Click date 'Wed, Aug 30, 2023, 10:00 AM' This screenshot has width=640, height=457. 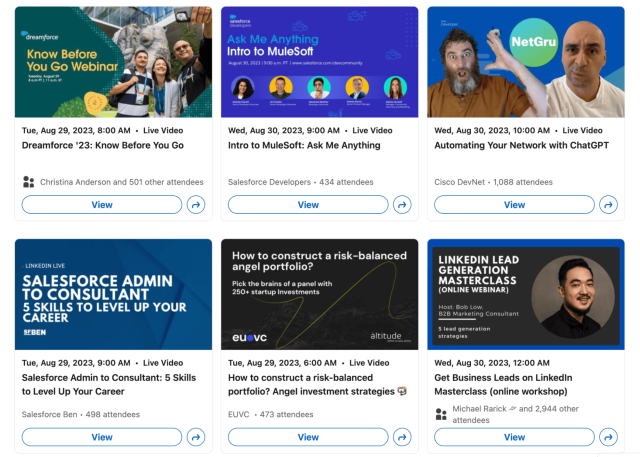(x=492, y=131)
